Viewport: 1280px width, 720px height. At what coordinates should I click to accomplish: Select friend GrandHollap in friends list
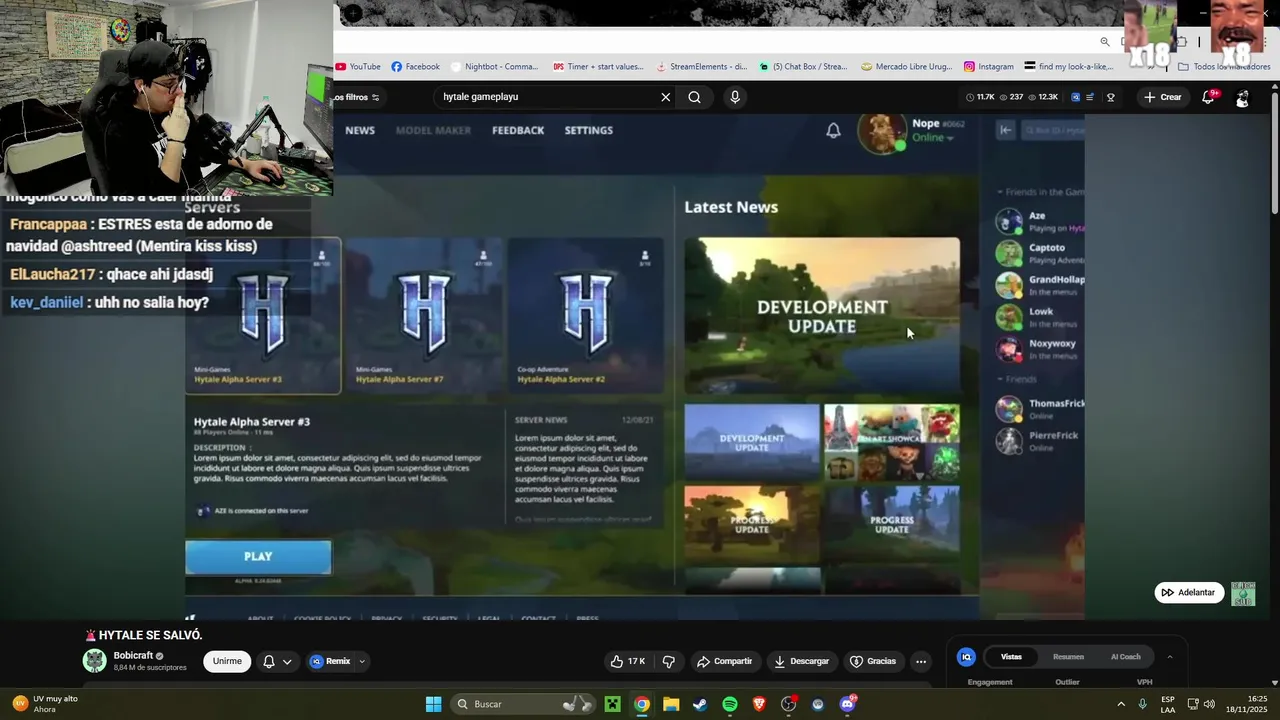pos(1040,285)
